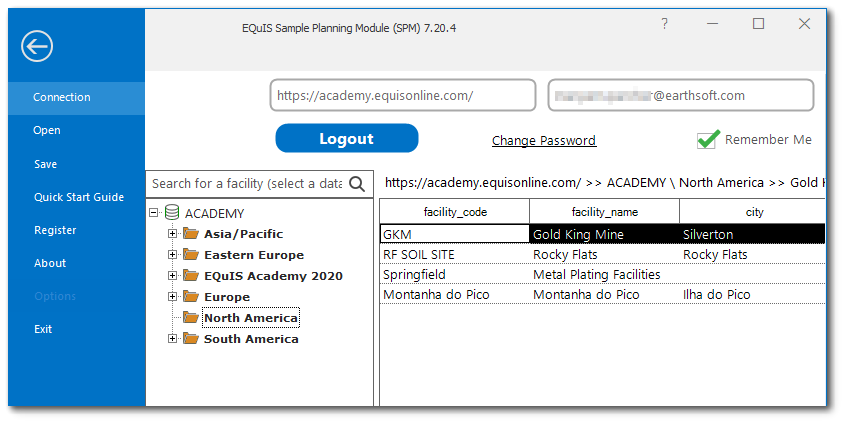Click the search magnifier icon

click(x=357, y=184)
